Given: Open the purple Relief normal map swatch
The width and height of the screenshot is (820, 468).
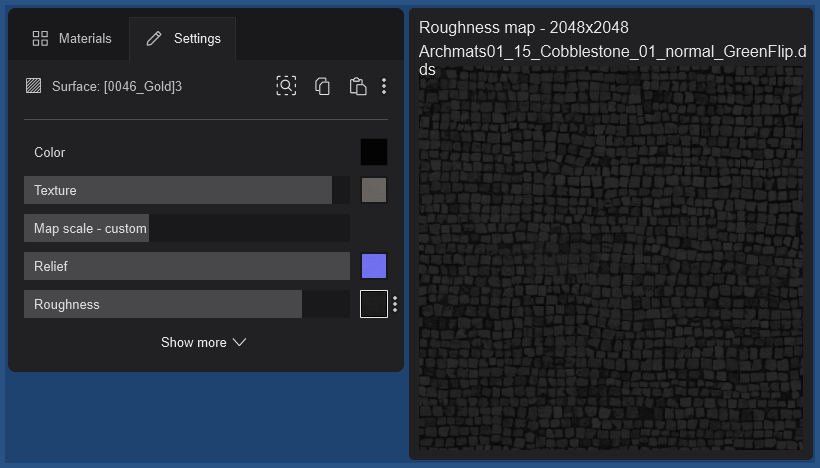Looking at the screenshot, I should tap(374, 266).
